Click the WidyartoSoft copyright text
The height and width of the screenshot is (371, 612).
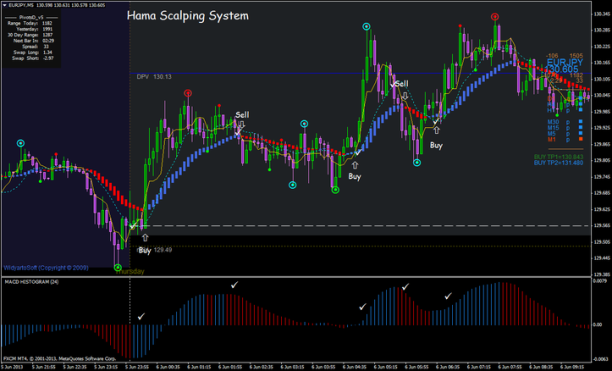tap(46, 268)
